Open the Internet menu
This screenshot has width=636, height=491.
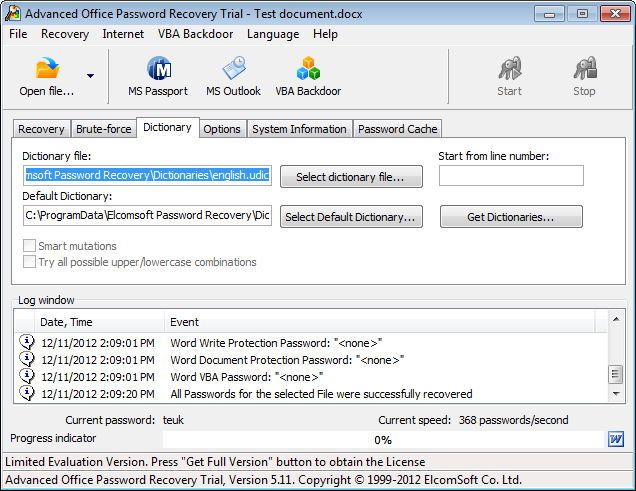point(123,34)
